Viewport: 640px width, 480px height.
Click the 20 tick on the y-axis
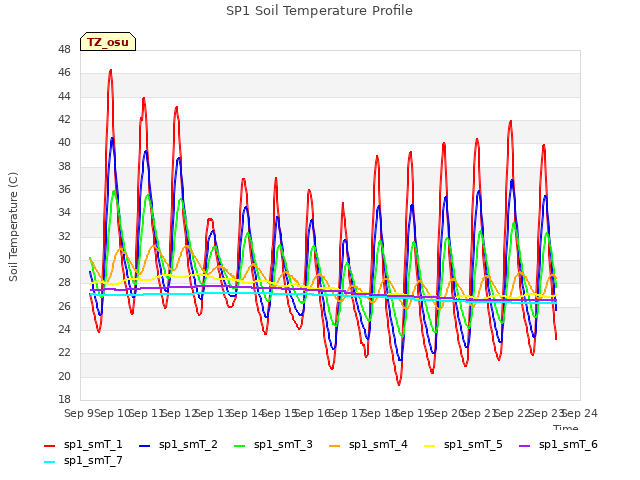[64, 376]
